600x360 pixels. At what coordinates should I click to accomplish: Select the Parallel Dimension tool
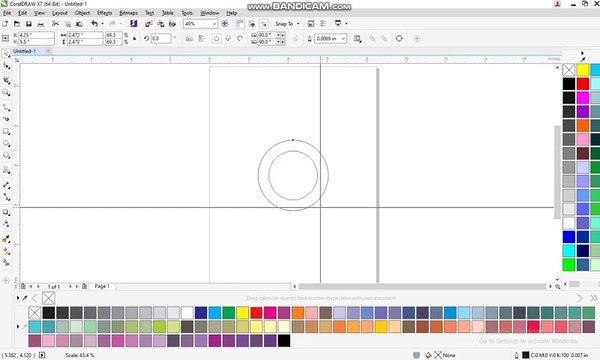(x=6, y=185)
